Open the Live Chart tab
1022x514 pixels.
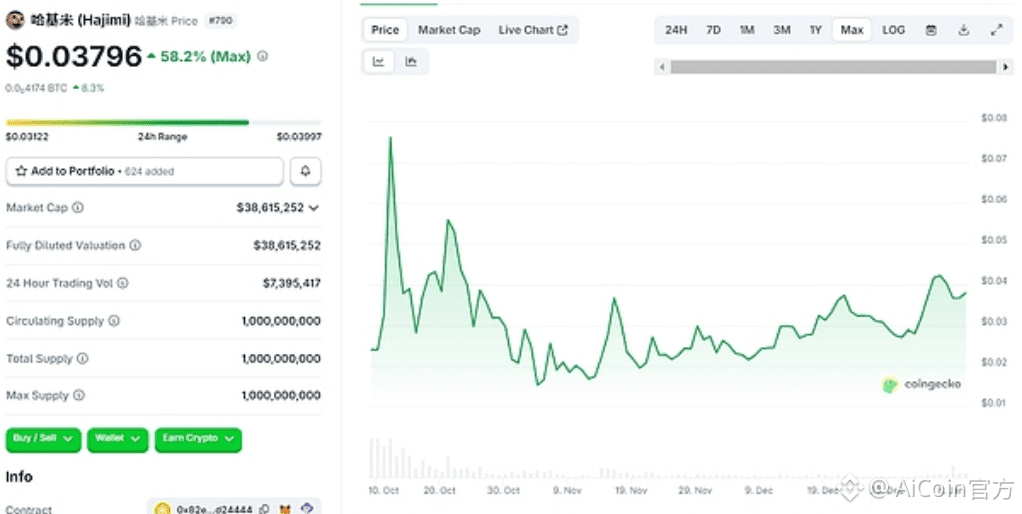click(x=533, y=30)
